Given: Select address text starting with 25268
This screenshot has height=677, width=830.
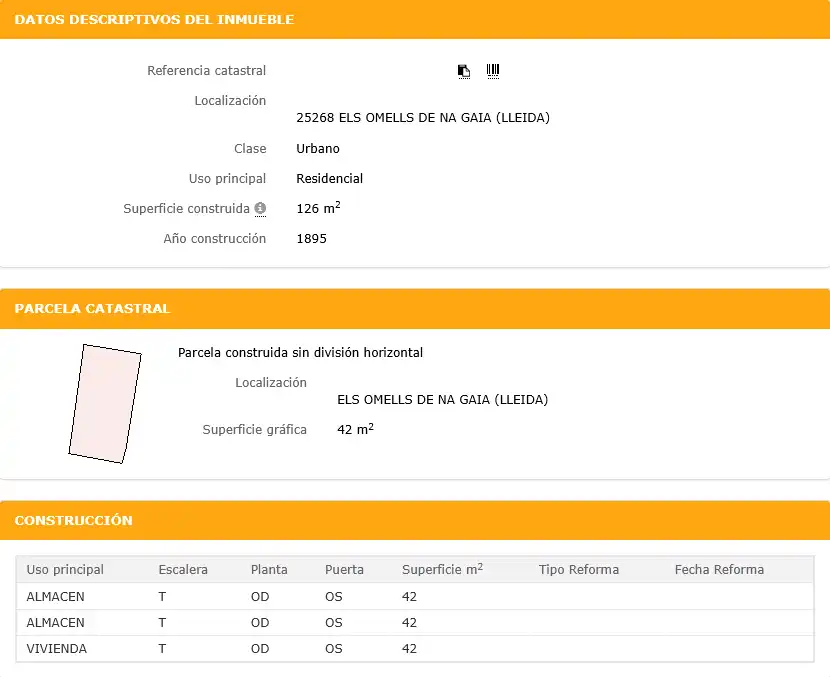Looking at the screenshot, I should (423, 118).
